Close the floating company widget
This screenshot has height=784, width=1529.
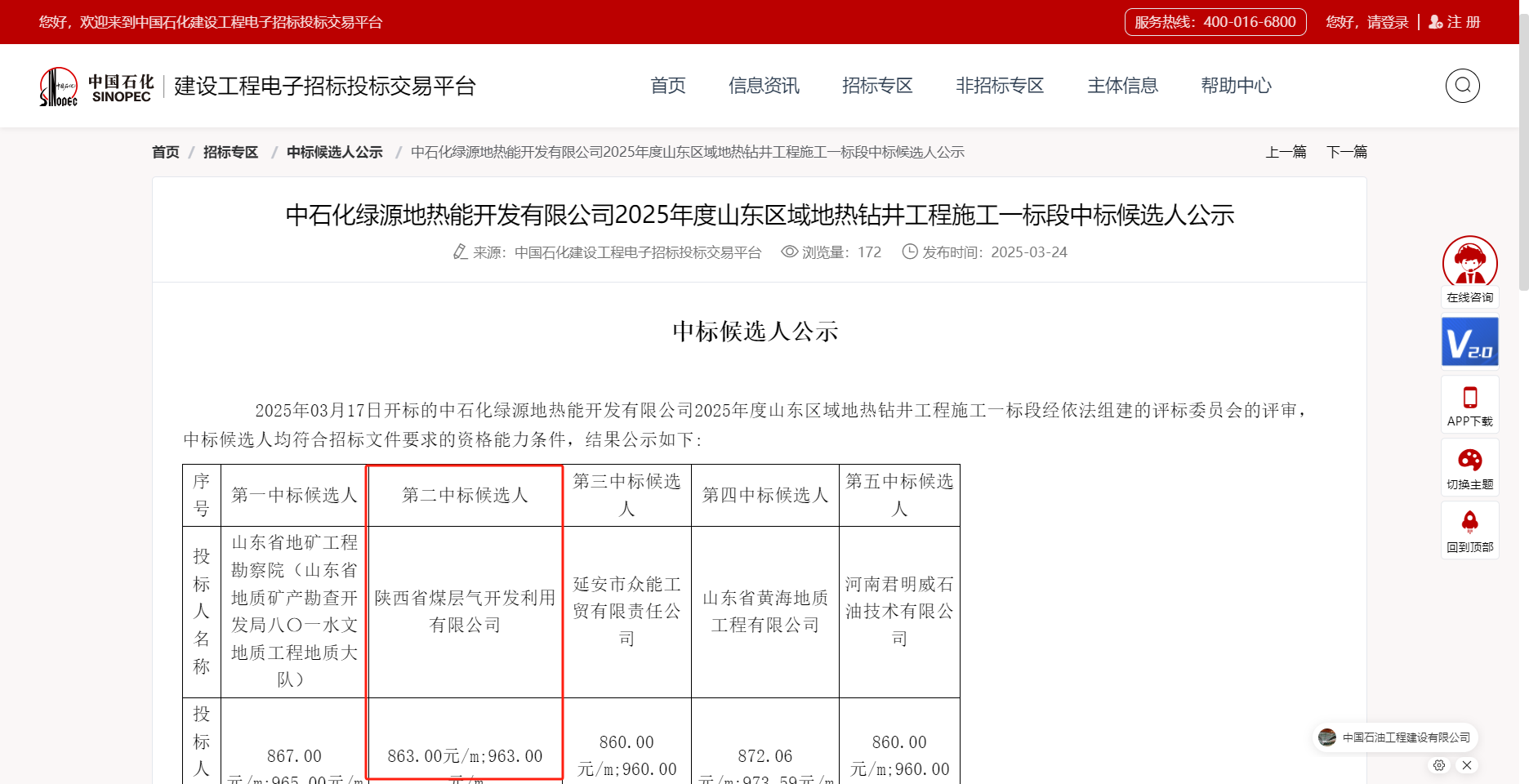1467,765
